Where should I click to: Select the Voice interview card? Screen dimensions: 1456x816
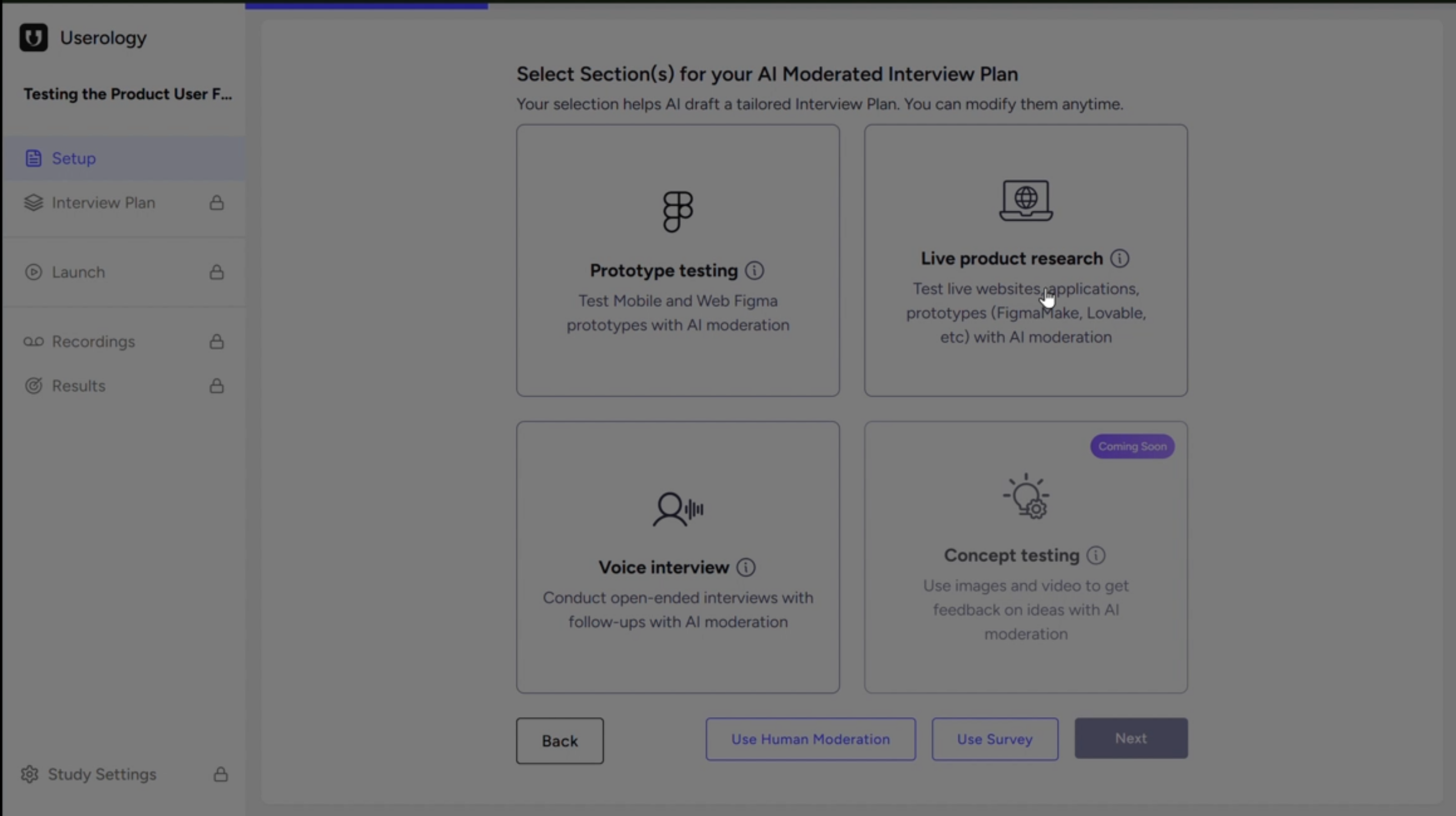coord(677,557)
